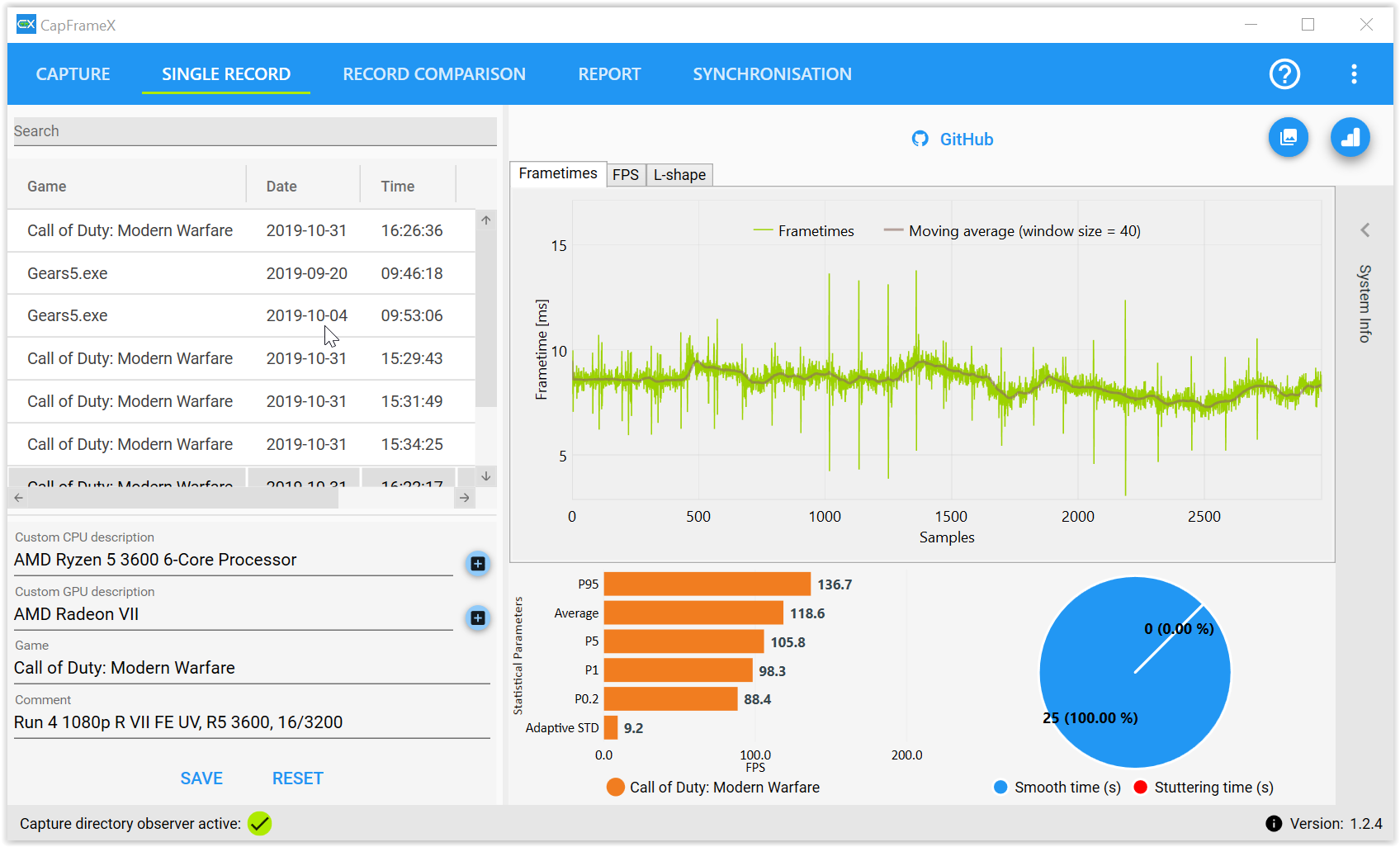This screenshot has height=847, width=1400.
Task: Click the Version 1.2.4 text
Action: pos(1336,823)
